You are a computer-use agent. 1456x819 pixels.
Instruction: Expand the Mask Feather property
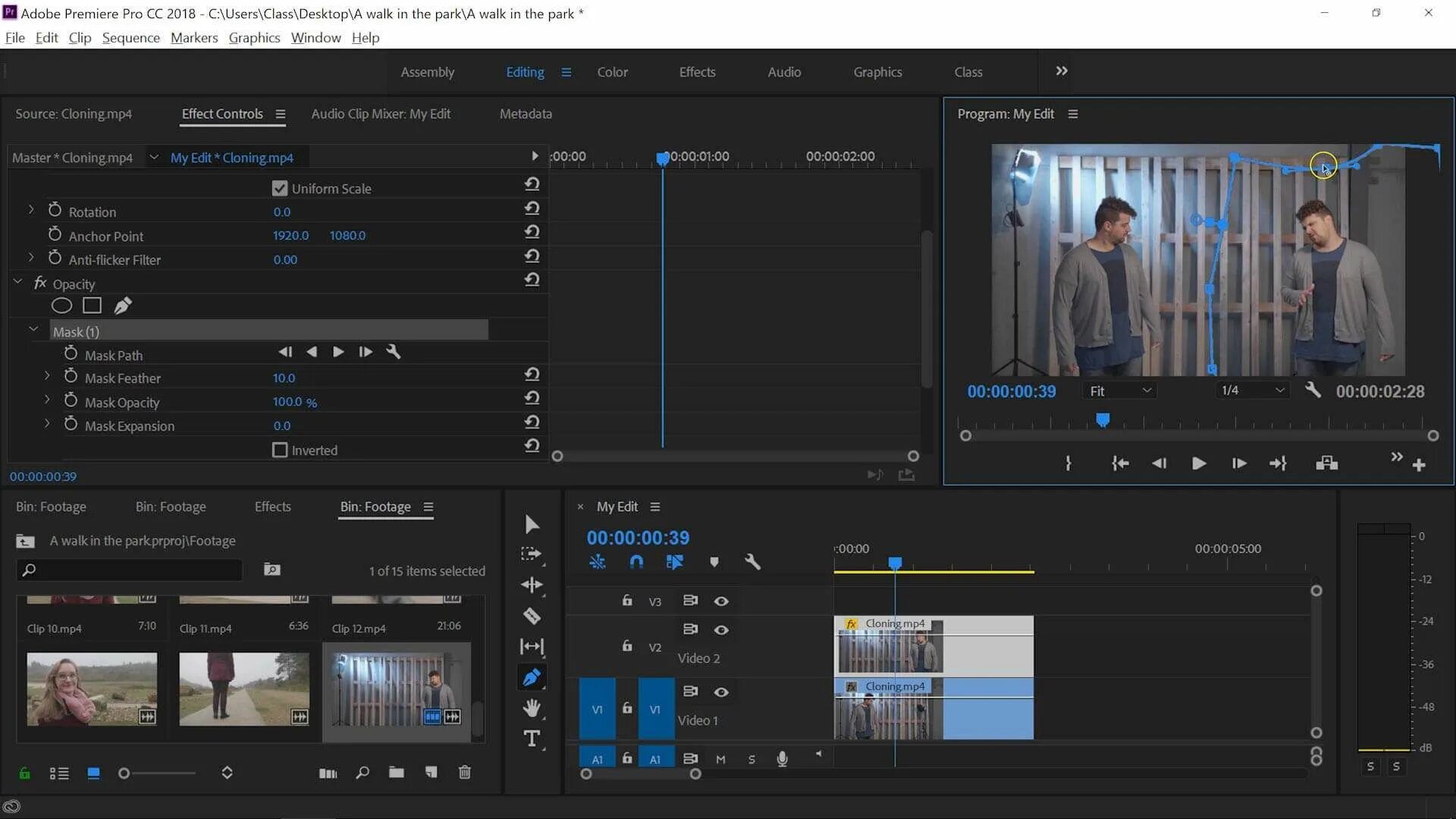[x=47, y=378]
